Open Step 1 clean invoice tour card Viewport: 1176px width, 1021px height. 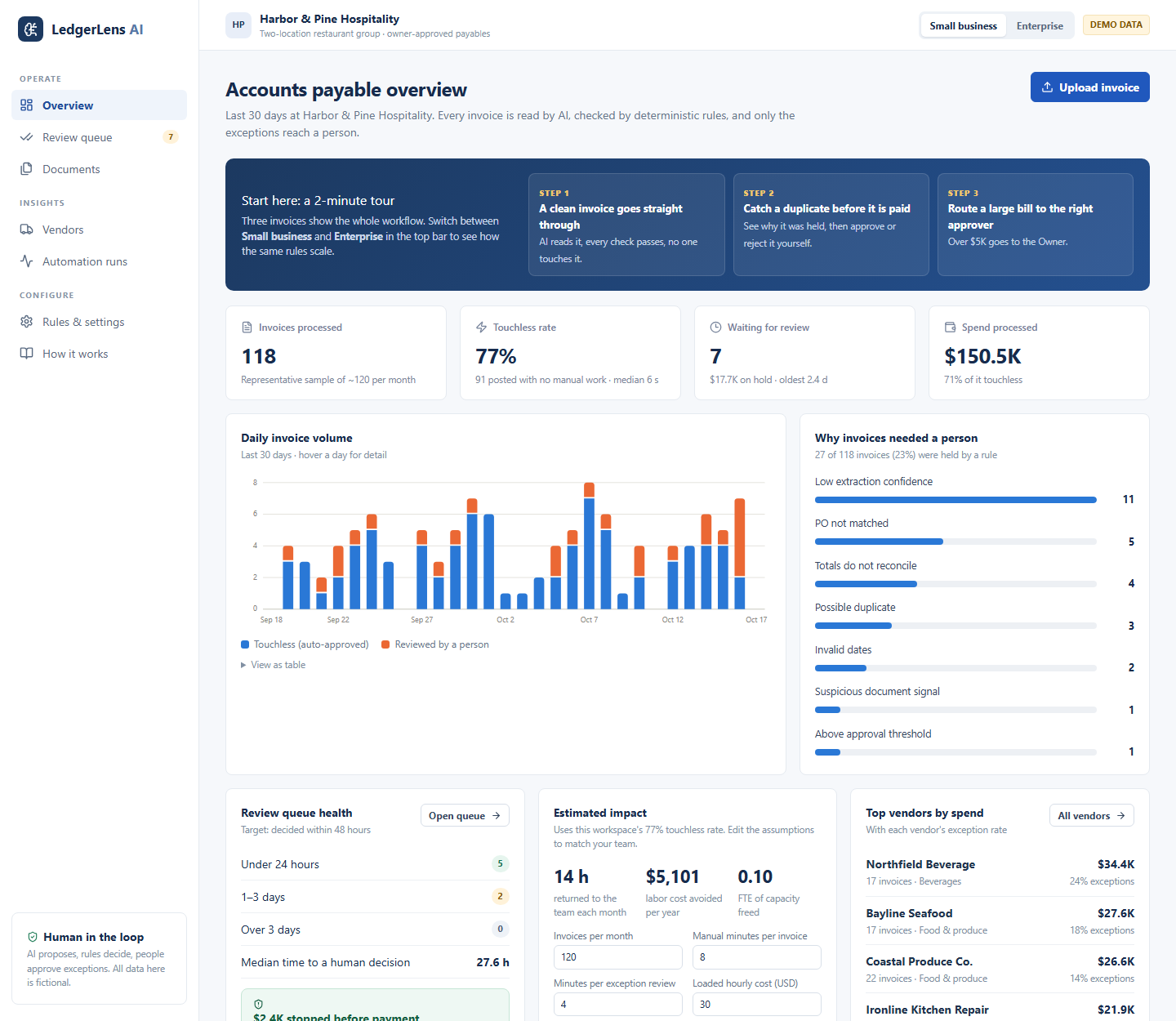click(x=626, y=225)
